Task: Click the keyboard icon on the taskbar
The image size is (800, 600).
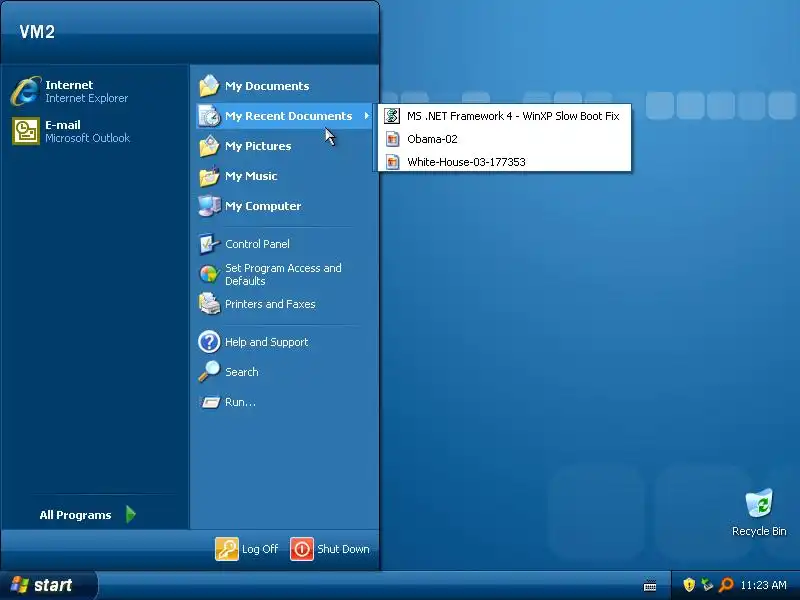Action: (x=650, y=585)
